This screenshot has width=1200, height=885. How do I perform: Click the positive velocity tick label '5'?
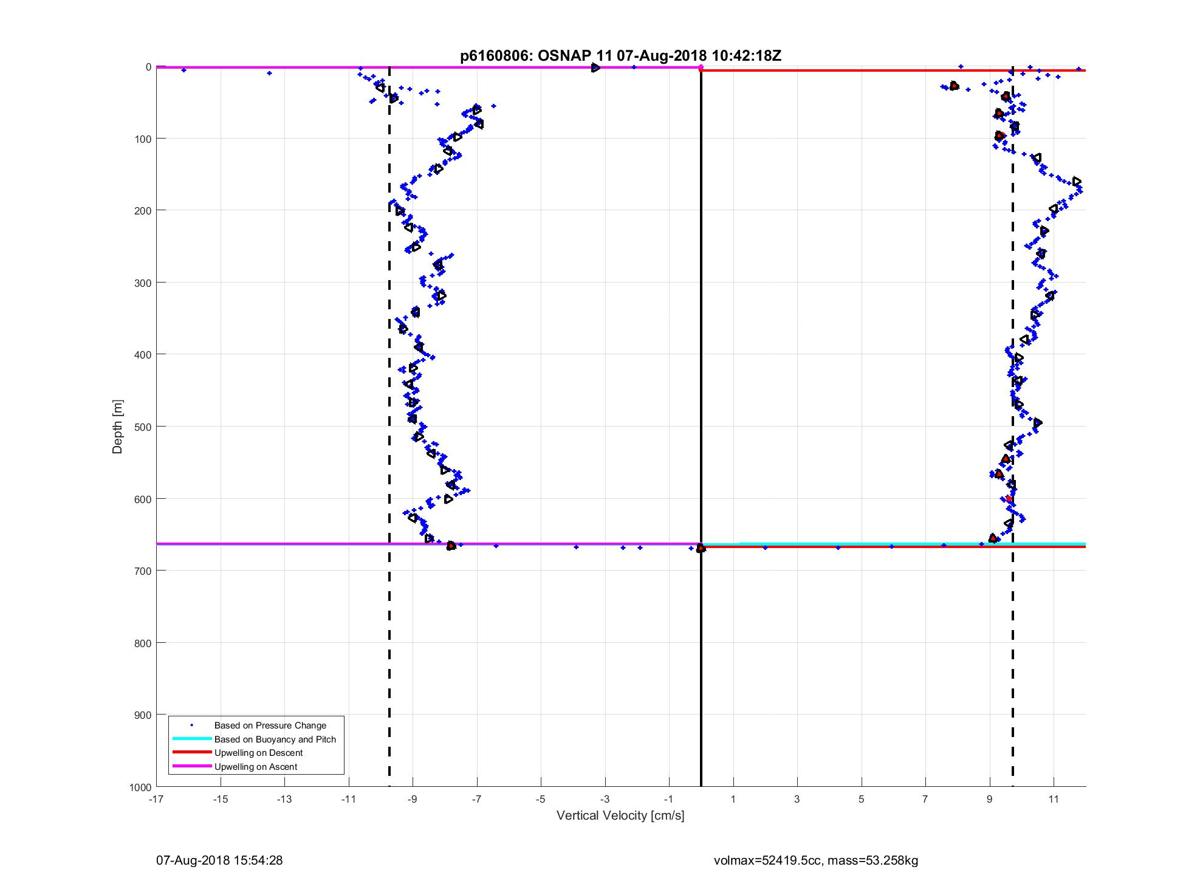pyautogui.click(x=861, y=799)
